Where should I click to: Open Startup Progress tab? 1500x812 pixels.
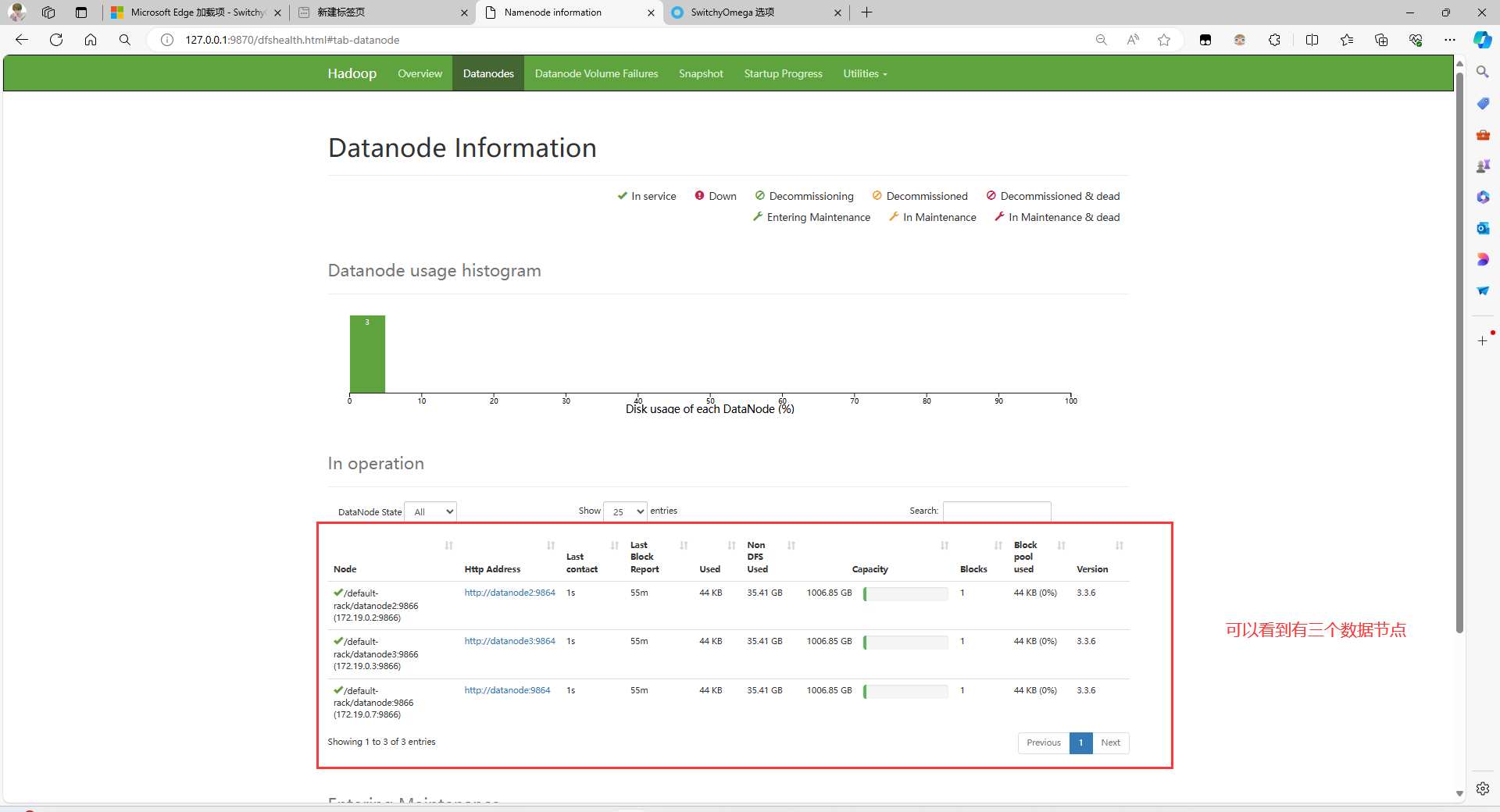[x=783, y=73]
